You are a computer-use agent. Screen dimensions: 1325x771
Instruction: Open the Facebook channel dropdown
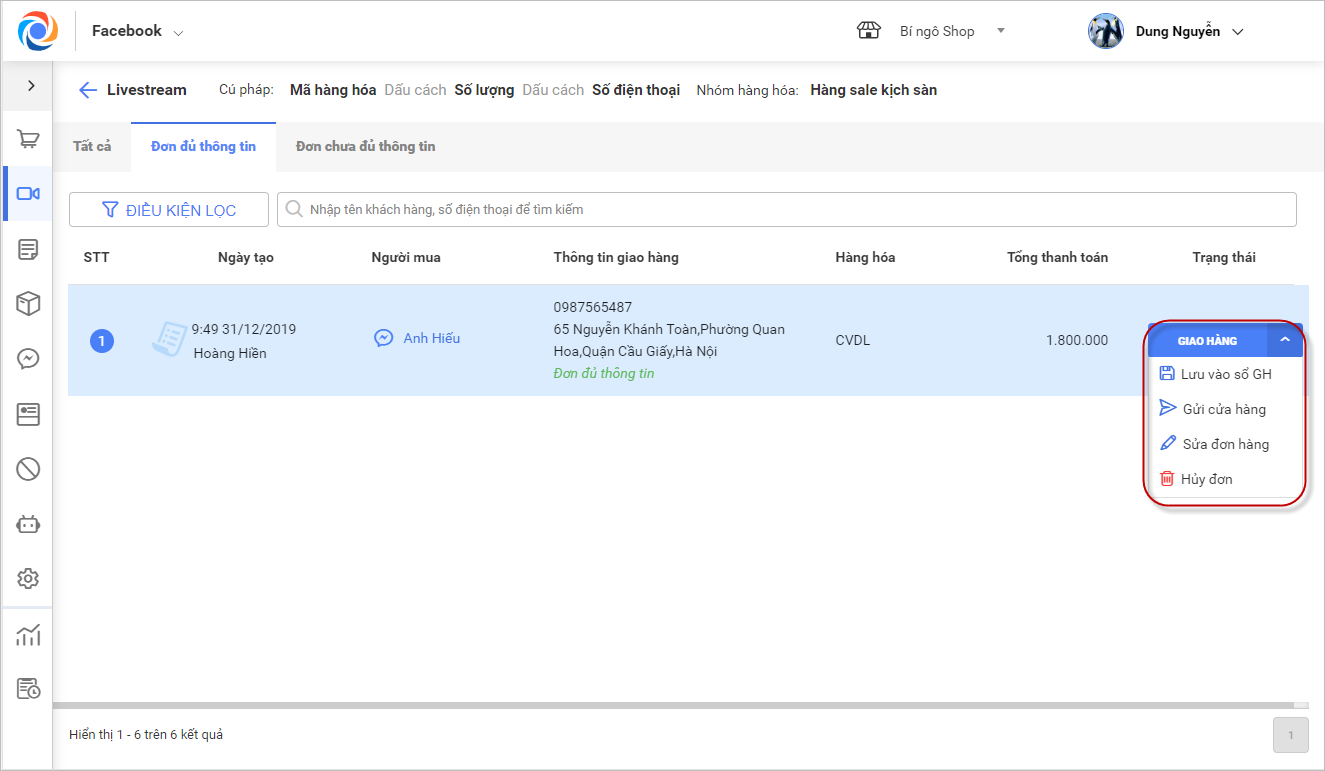(x=137, y=32)
